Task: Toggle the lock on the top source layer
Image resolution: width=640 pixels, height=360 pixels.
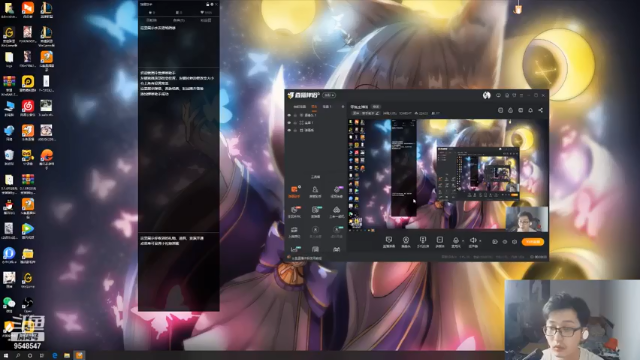Action: click(x=296, y=115)
